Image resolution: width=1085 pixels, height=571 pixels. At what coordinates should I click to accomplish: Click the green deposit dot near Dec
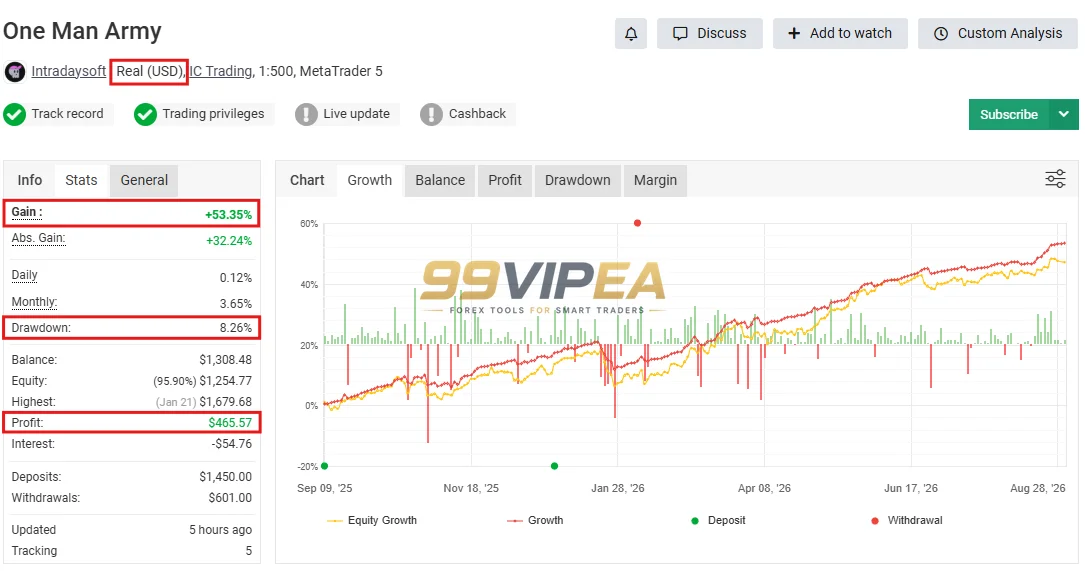554,466
